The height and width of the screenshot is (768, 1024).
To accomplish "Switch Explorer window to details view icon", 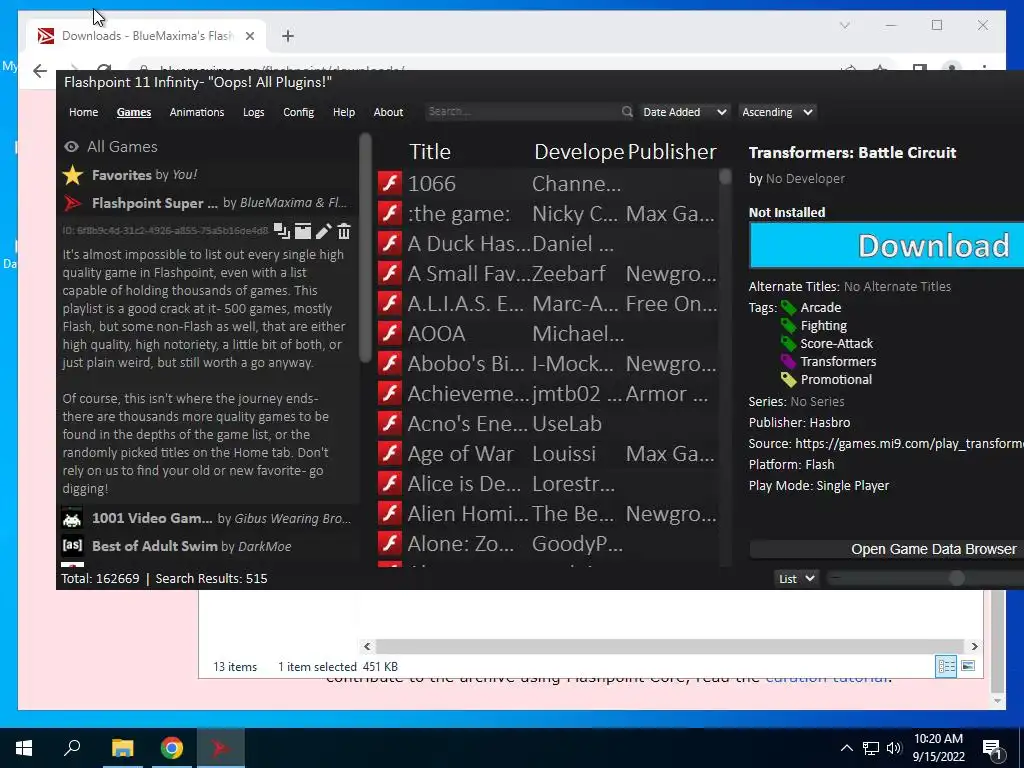I will (x=946, y=666).
